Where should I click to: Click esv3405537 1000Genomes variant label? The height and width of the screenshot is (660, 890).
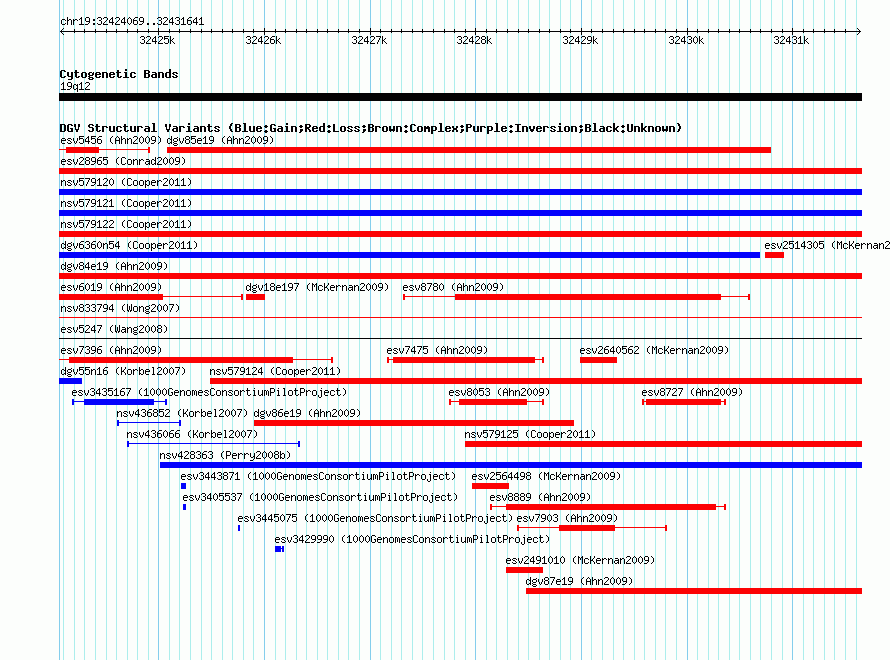tap(320, 497)
